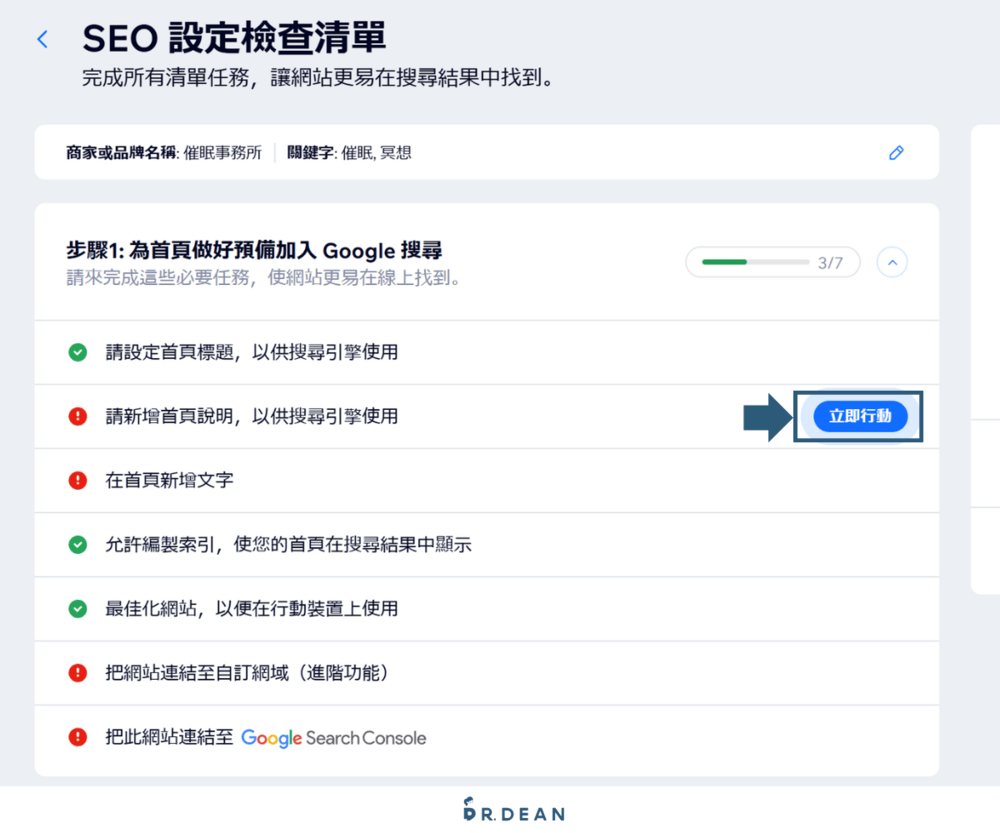
Task: Click the back arrow beside the page title
Action: pos(41,38)
